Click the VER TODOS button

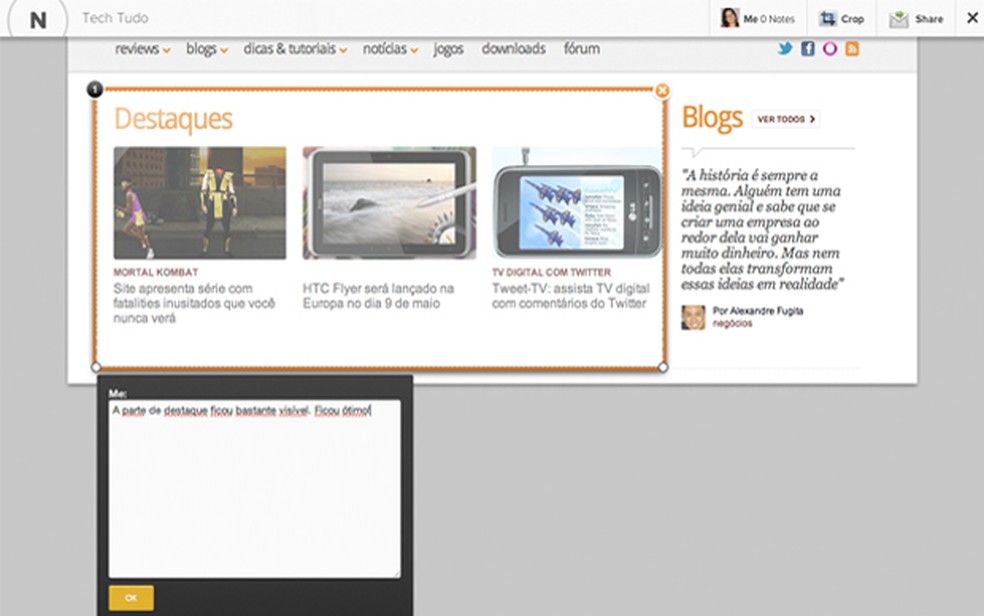point(786,119)
